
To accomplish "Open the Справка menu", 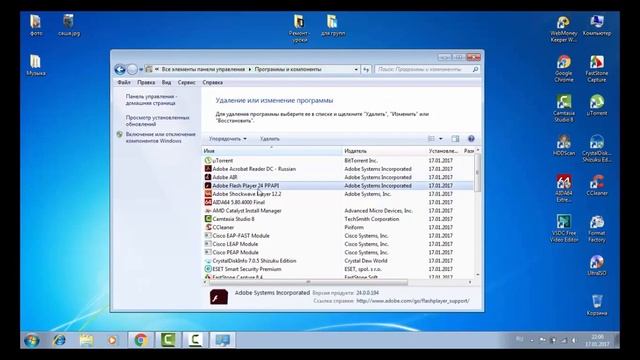I will [x=213, y=82].
